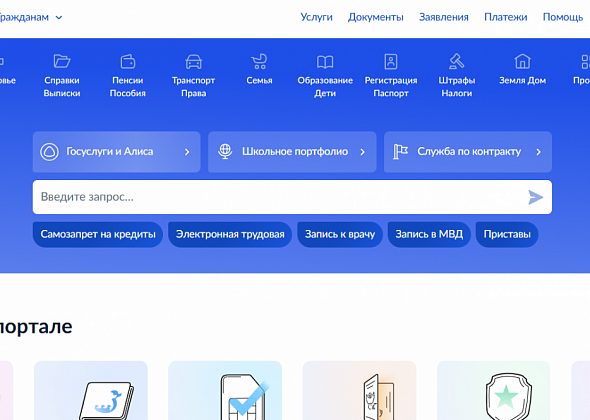
Task: Open the Госуслуги и Алиса banner text
Action: (109, 151)
